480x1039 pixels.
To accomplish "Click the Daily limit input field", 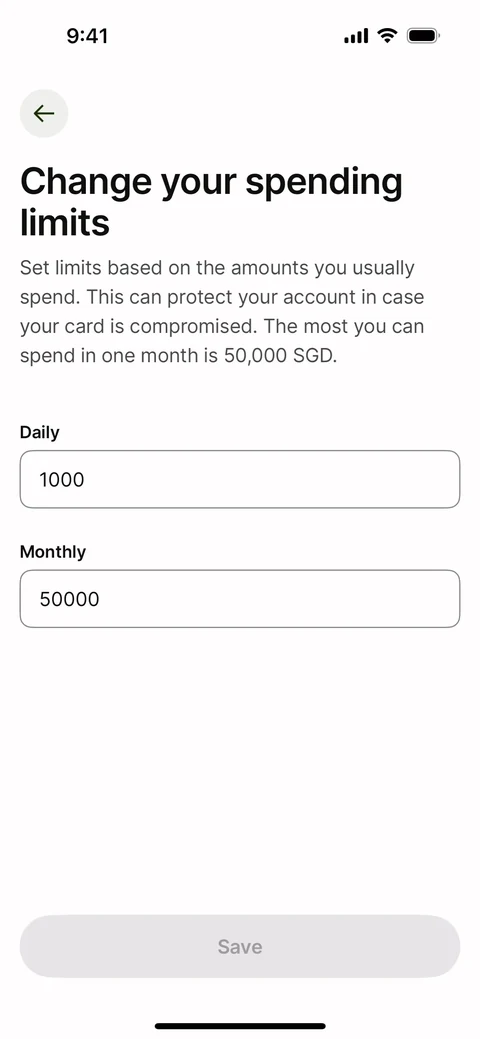I will [x=240, y=479].
